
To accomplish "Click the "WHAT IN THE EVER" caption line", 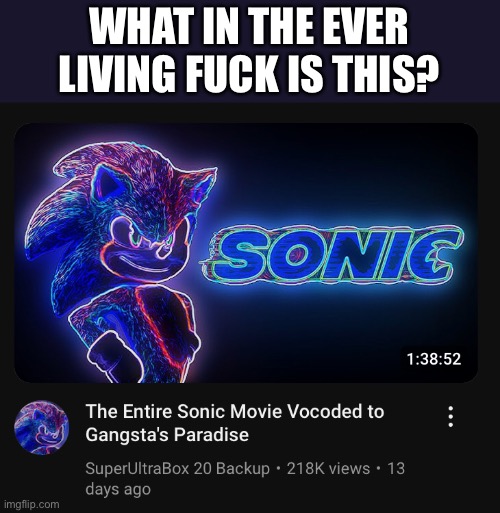I will [249, 28].
